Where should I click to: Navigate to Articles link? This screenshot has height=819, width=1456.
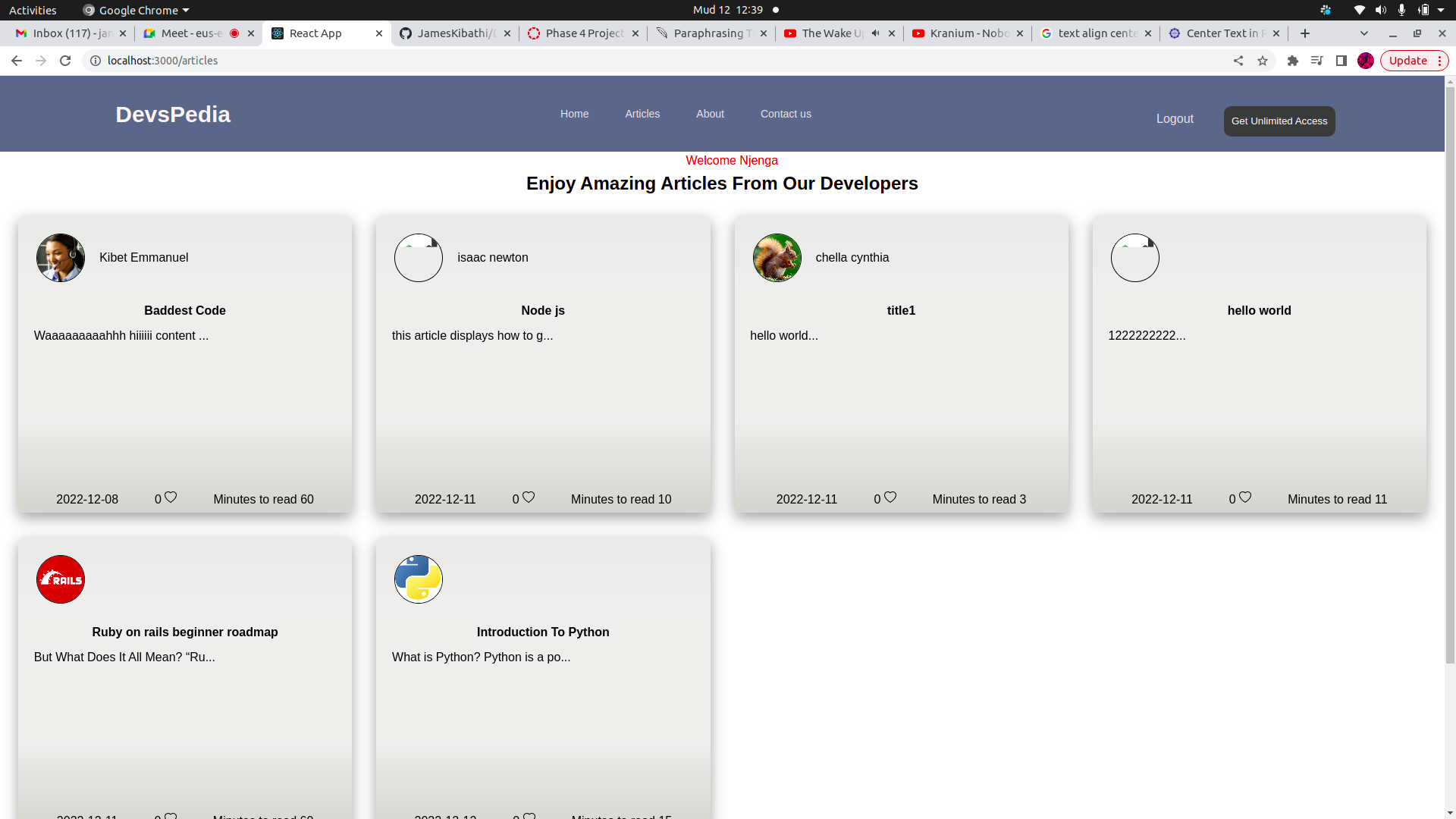point(642,114)
